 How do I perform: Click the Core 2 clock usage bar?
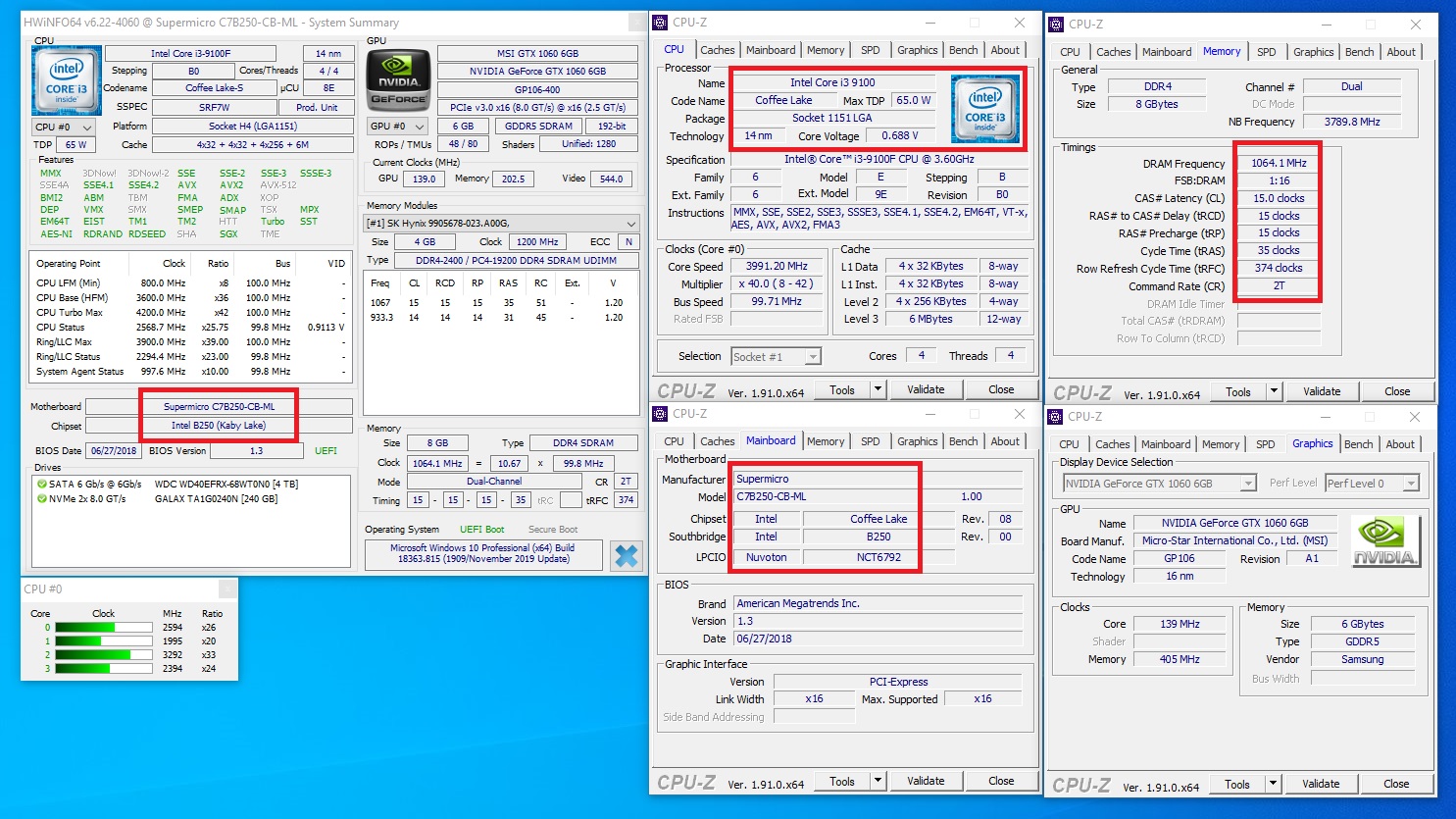pos(104,654)
